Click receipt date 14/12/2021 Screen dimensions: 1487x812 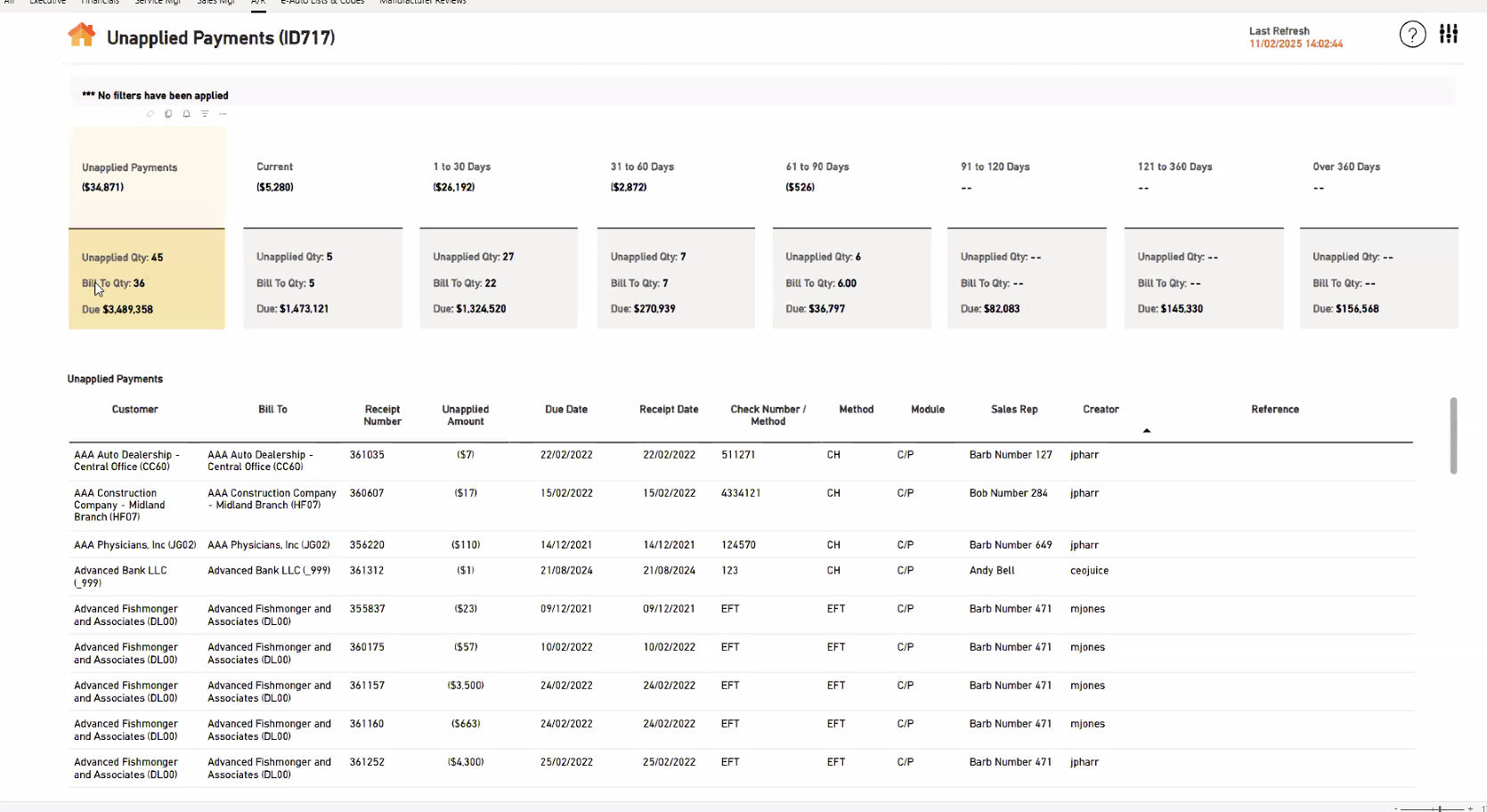click(669, 545)
